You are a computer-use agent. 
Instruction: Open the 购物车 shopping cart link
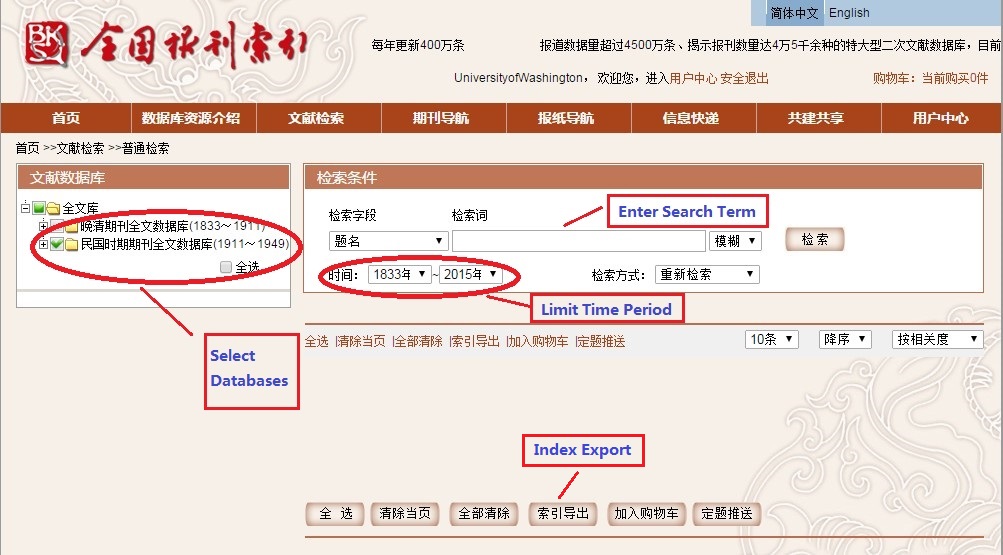(x=931, y=79)
